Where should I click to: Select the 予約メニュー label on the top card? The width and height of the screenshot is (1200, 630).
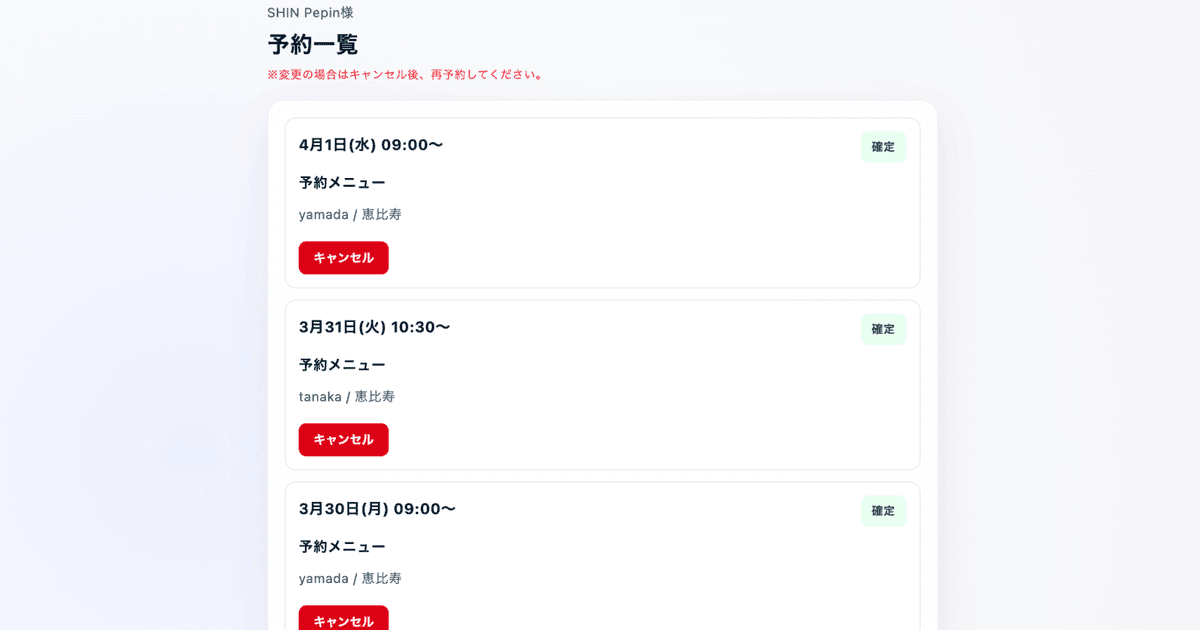pyautogui.click(x=343, y=182)
